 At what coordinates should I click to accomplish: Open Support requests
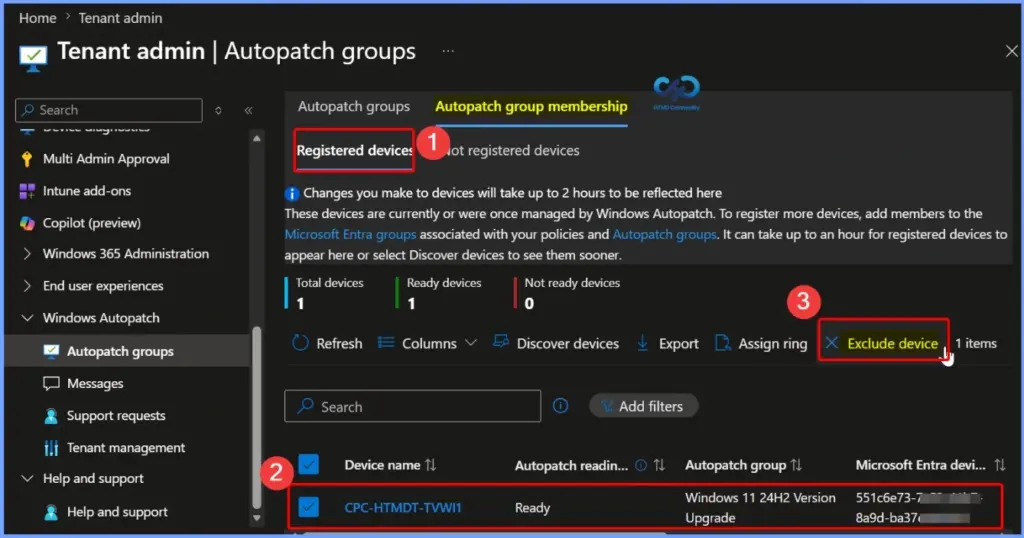point(116,415)
